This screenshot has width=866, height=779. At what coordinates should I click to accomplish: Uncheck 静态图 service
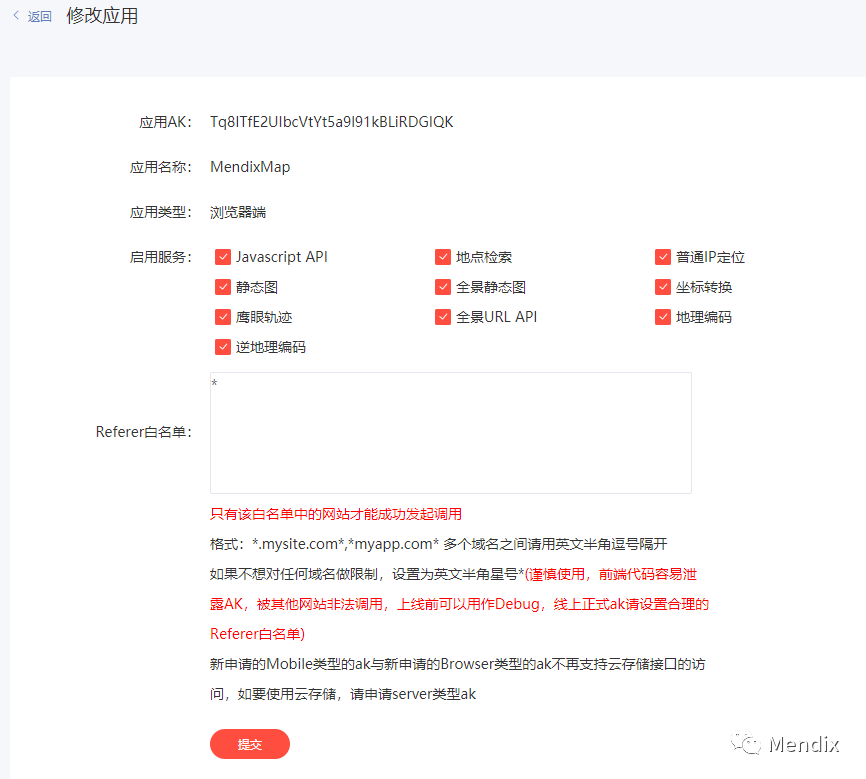coord(223,287)
